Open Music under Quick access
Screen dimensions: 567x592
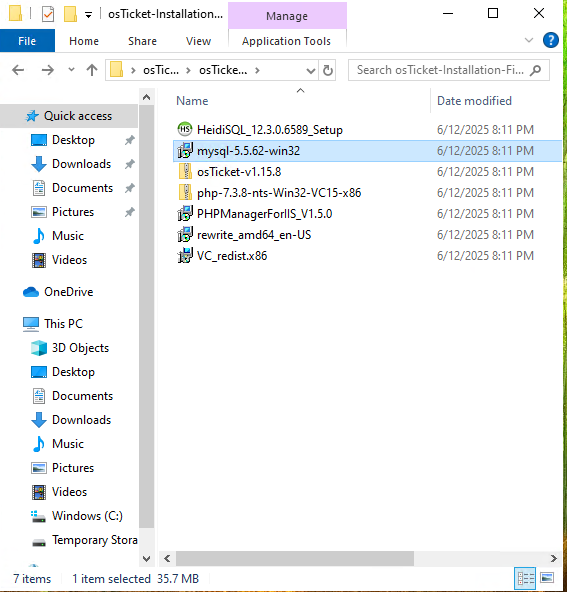(68, 236)
